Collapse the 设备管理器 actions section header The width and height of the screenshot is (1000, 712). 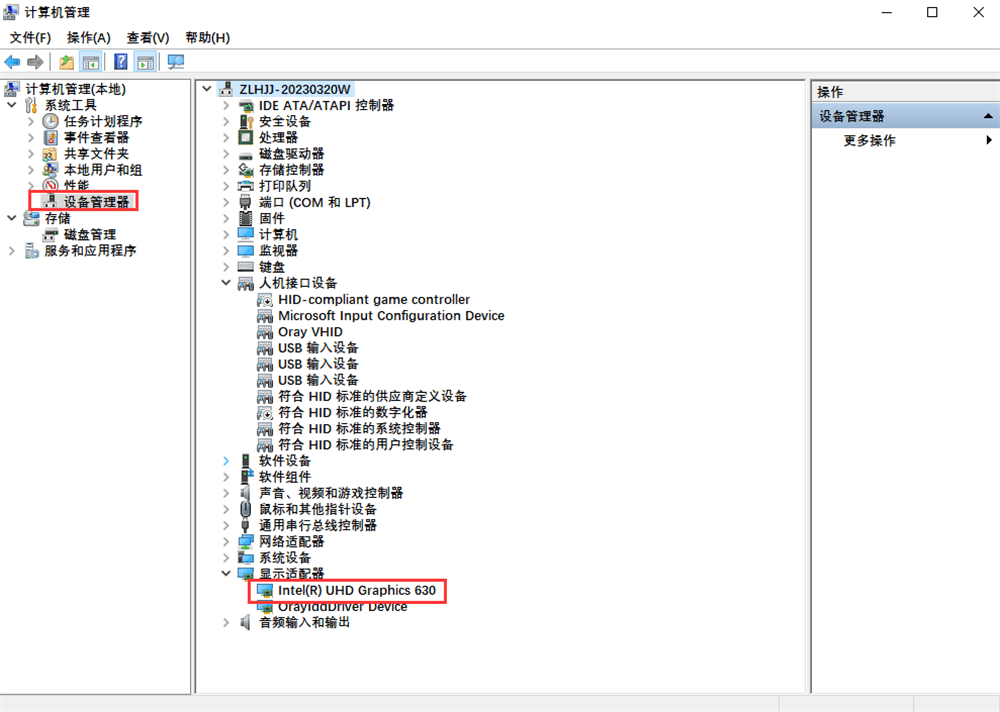click(x=986, y=117)
